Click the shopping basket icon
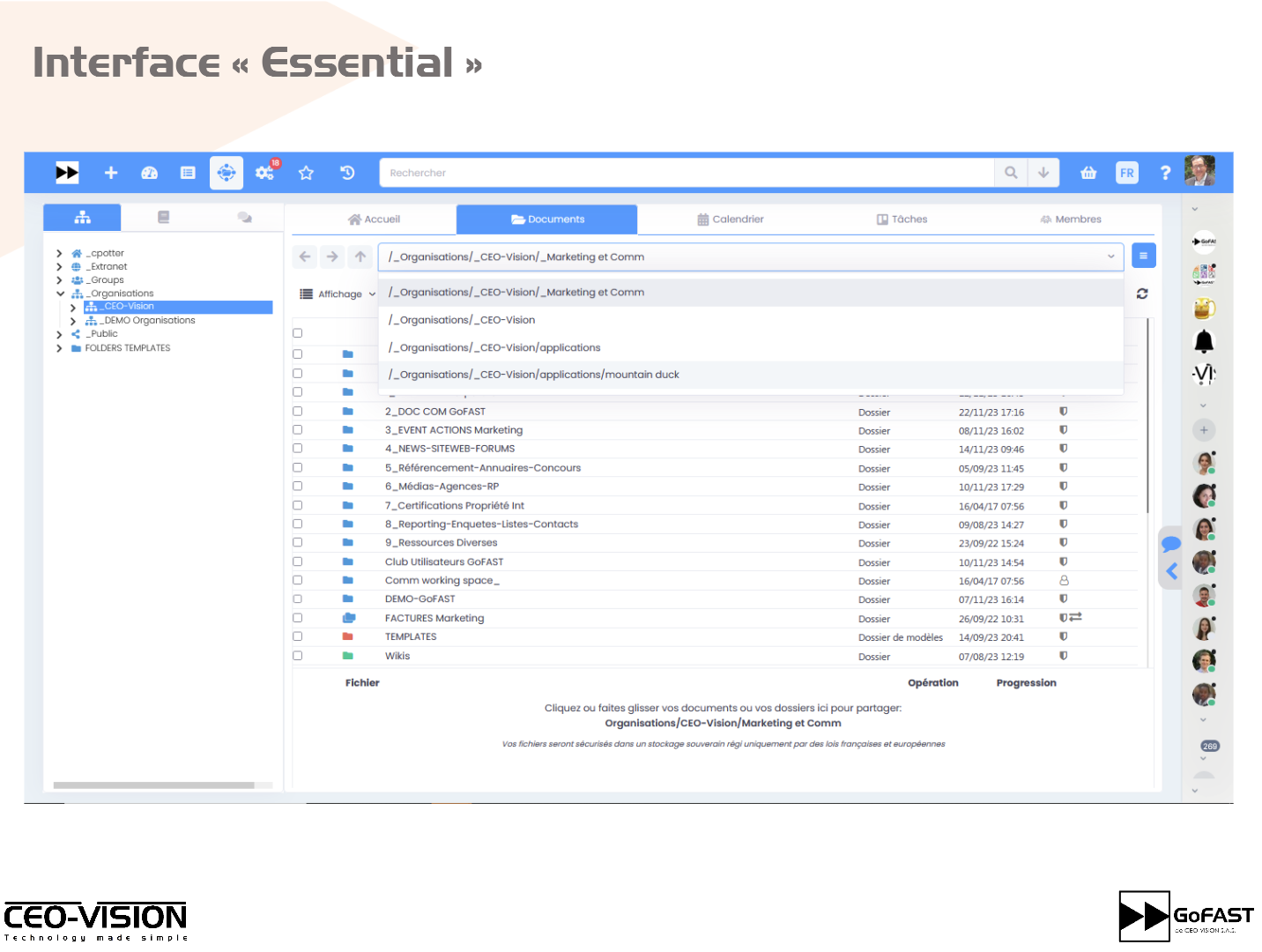Screen dimensions: 1262x952 coord(1088,173)
